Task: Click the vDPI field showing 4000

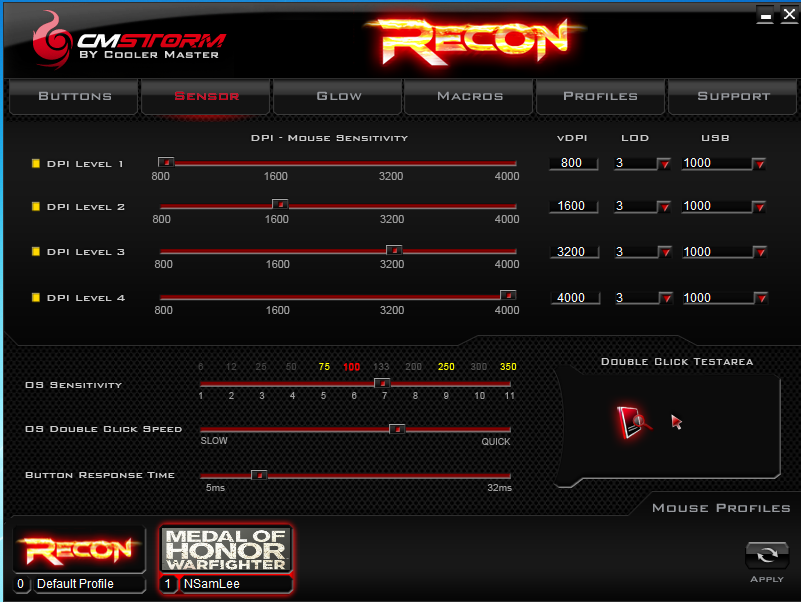Action: click(x=575, y=298)
